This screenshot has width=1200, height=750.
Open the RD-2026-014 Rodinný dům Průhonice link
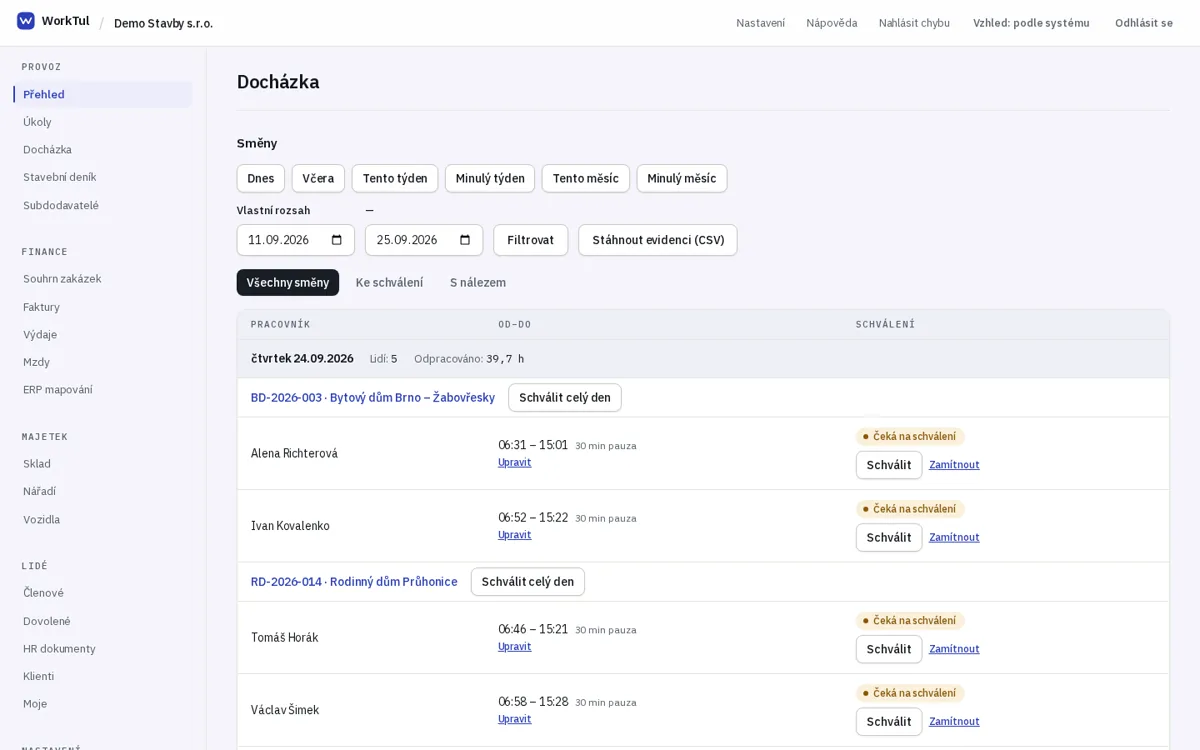pos(354,582)
